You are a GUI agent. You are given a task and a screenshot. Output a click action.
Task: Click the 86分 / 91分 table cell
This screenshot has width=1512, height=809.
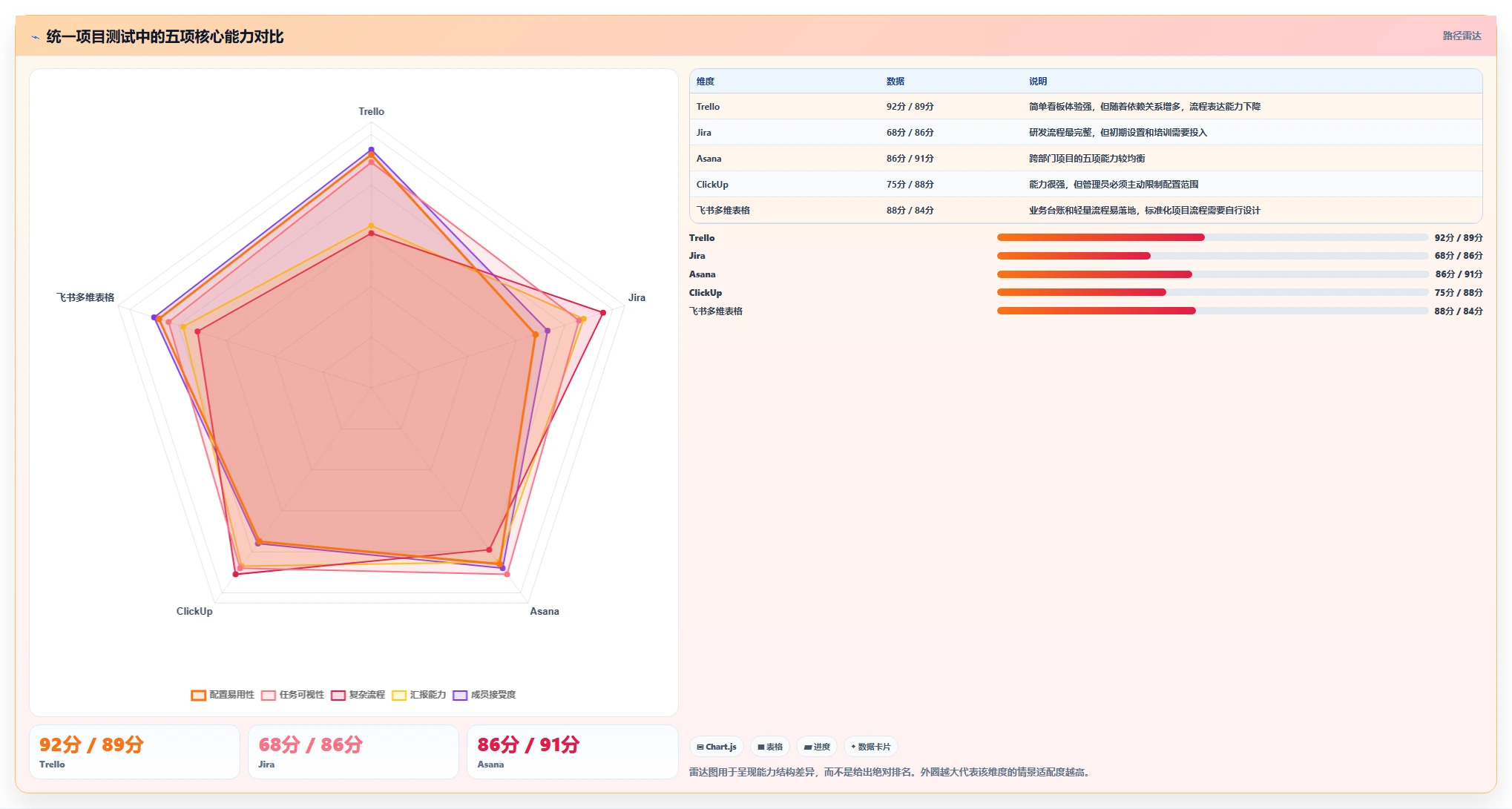[910, 159]
